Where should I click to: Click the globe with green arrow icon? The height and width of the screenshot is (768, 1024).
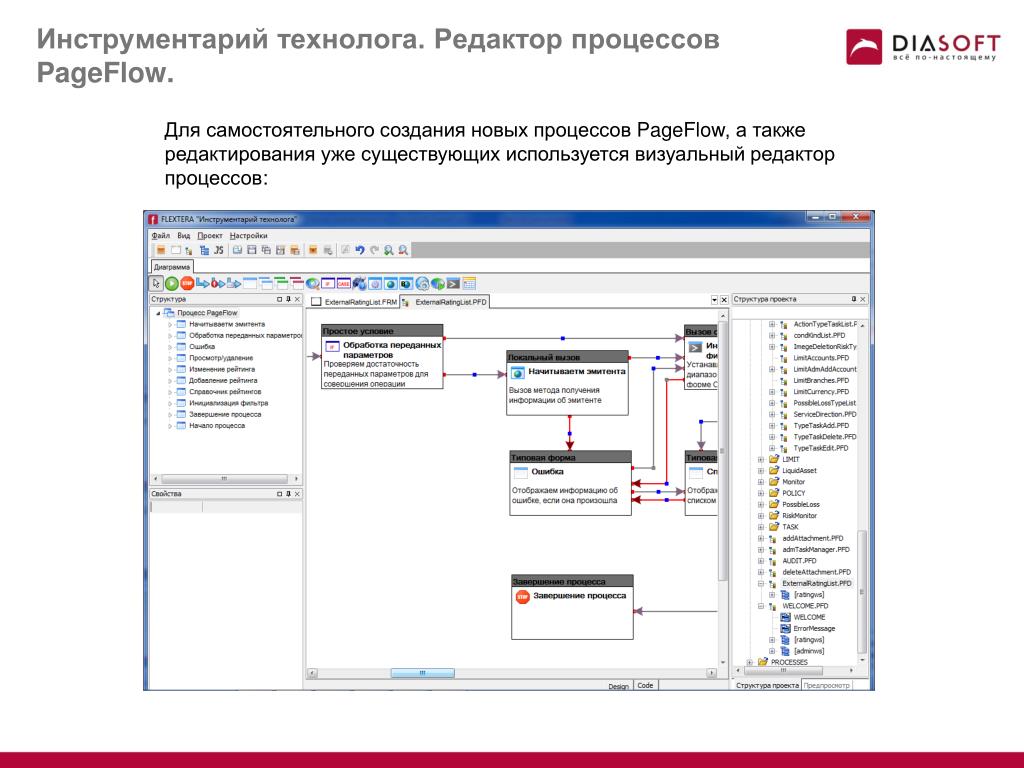point(438,283)
